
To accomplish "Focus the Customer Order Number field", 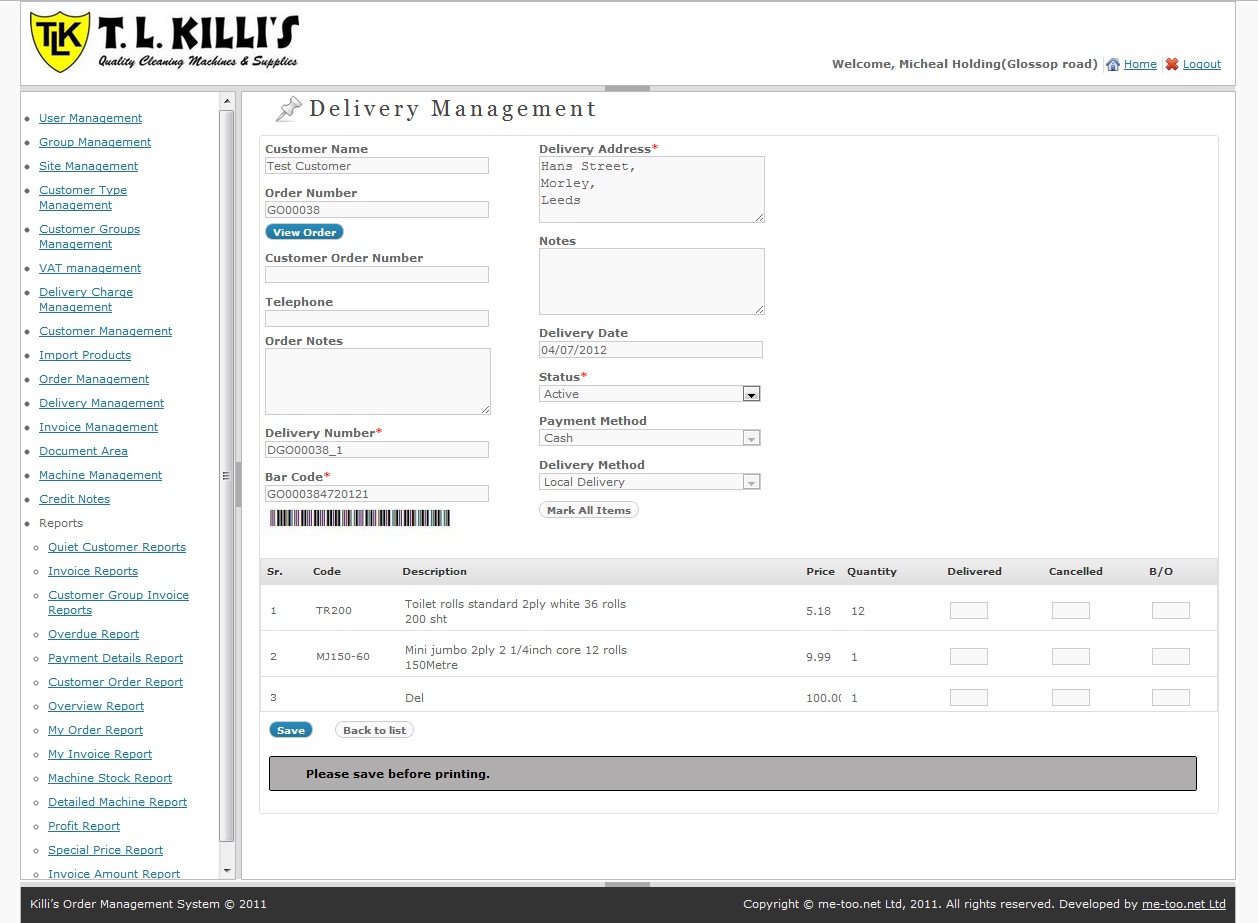I will pyautogui.click(x=377, y=274).
